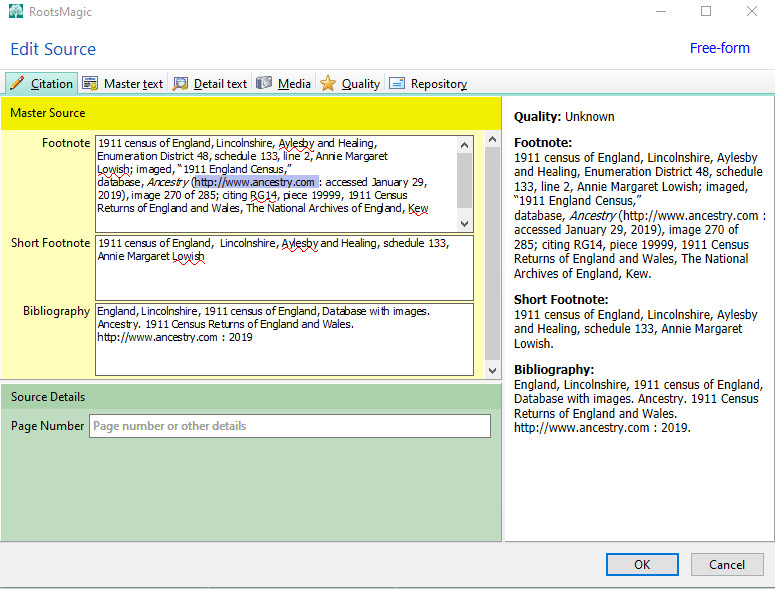Click the misspelled word Lowish in Short Footnote box
The height and width of the screenshot is (589, 775).
(x=188, y=256)
